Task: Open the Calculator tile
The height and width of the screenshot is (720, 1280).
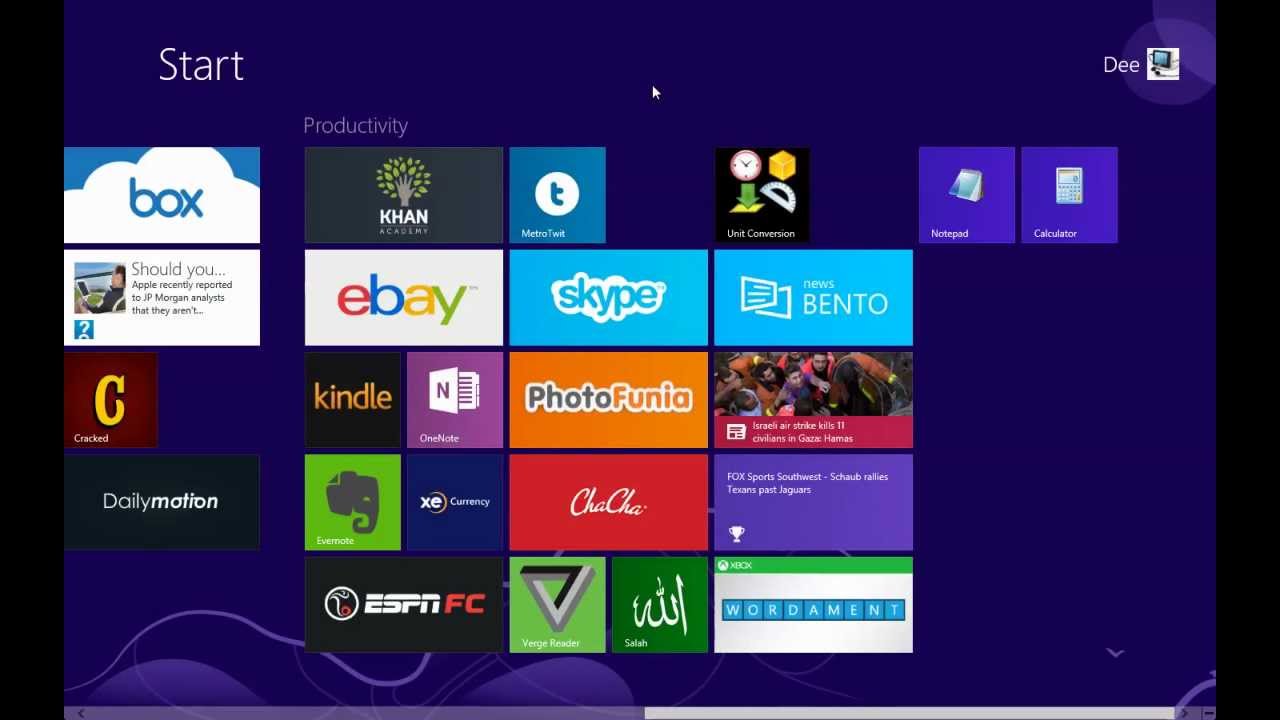Action: [1069, 195]
